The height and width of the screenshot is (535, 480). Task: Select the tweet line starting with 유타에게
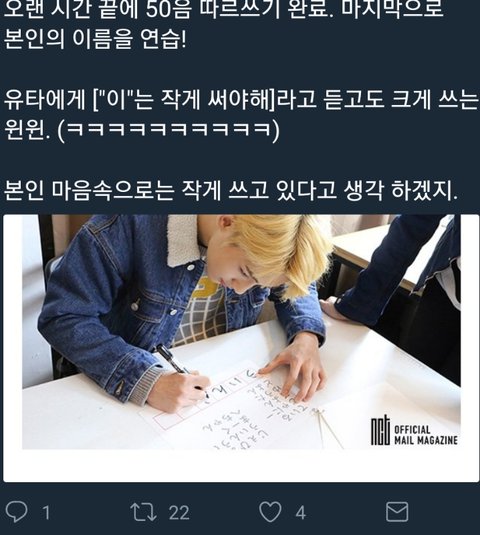[x=241, y=100]
